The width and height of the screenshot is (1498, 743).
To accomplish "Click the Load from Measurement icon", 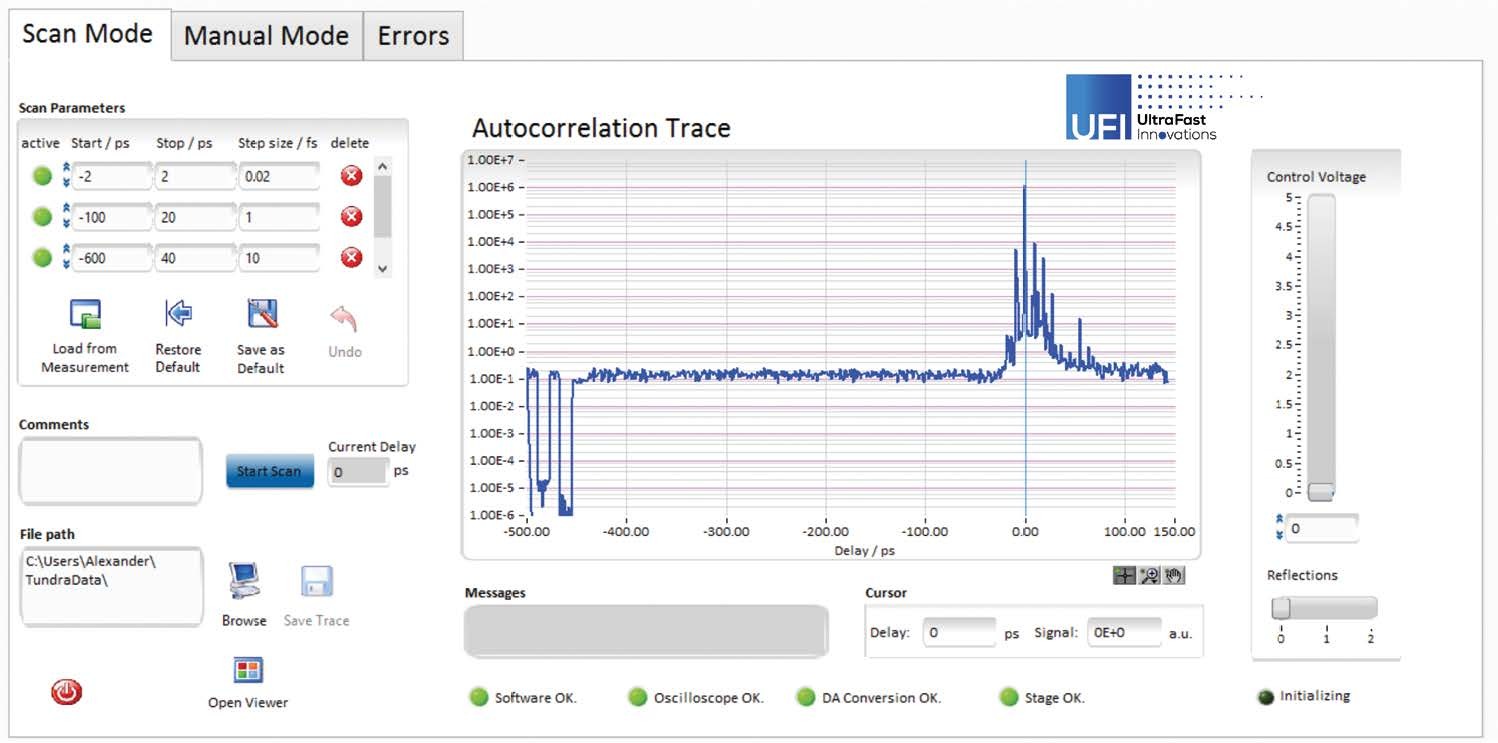I will click(85, 315).
